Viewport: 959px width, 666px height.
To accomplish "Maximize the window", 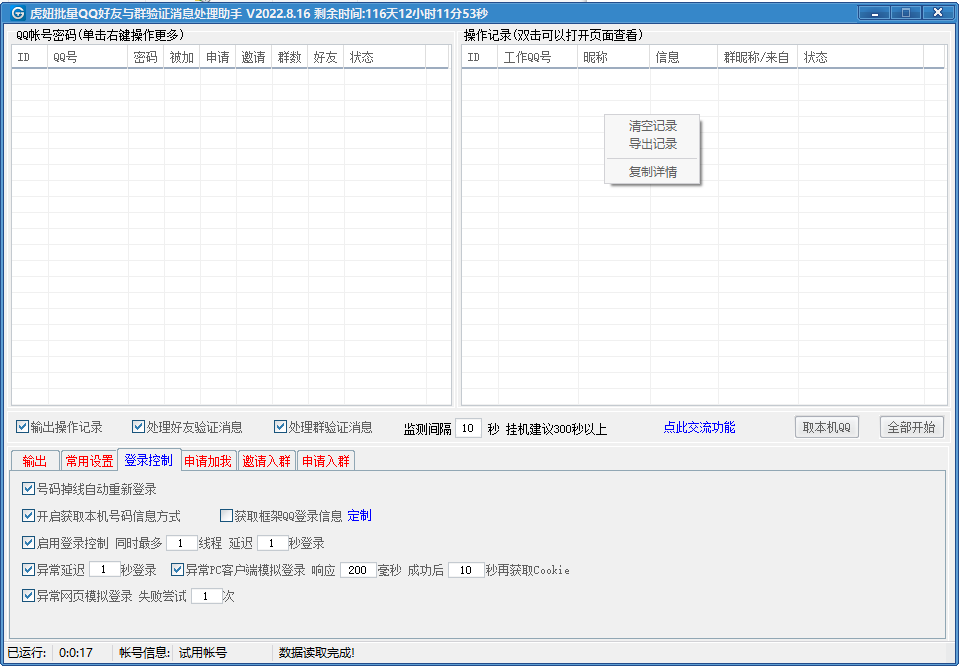I will (x=906, y=12).
